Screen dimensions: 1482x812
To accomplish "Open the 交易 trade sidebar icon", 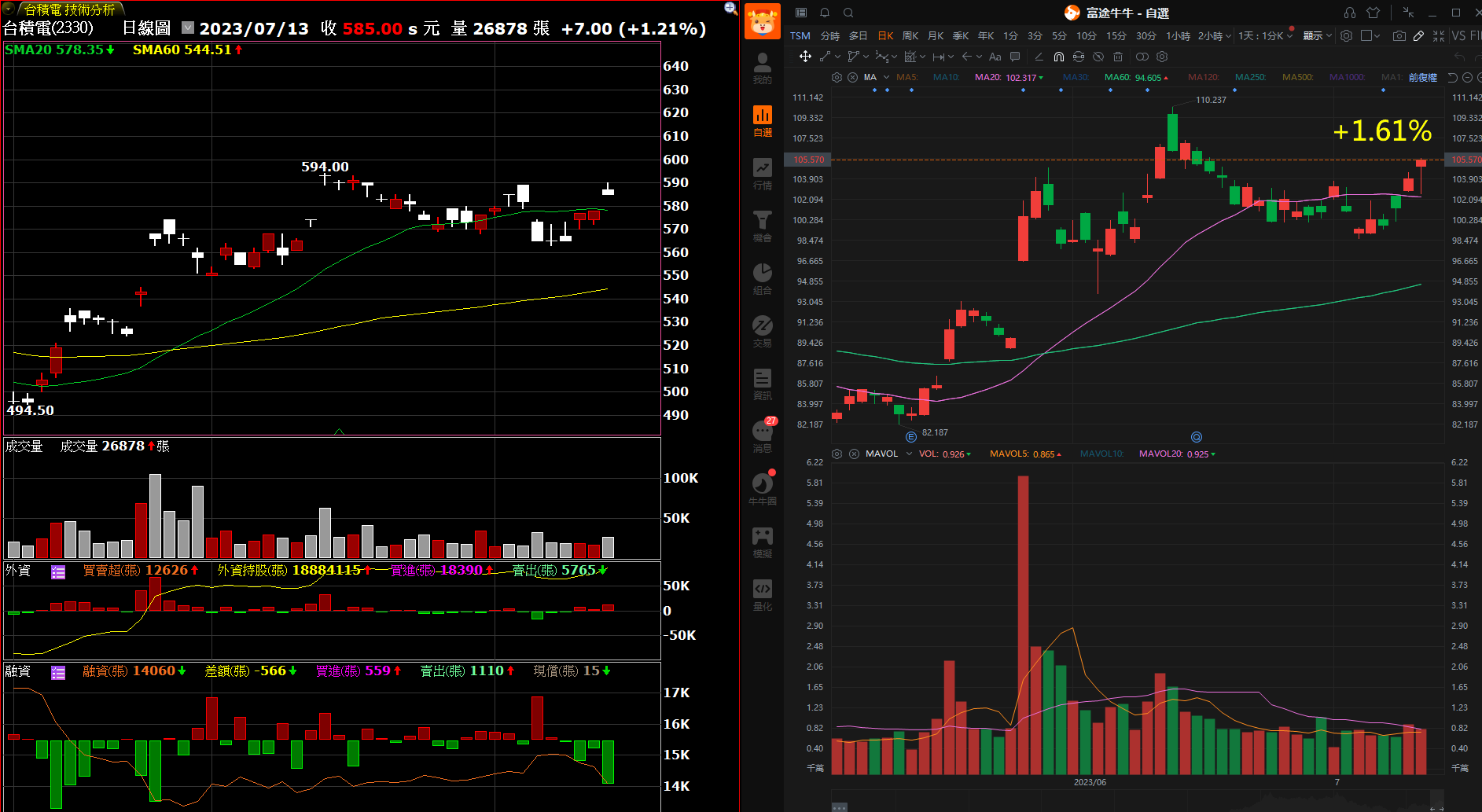I will point(763,333).
